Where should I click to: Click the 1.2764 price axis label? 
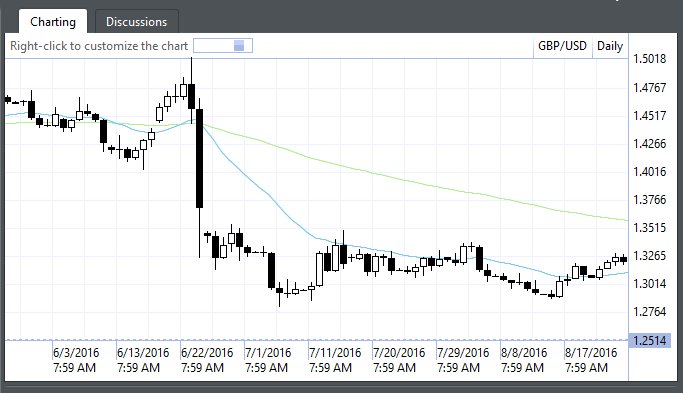point(649,312)
